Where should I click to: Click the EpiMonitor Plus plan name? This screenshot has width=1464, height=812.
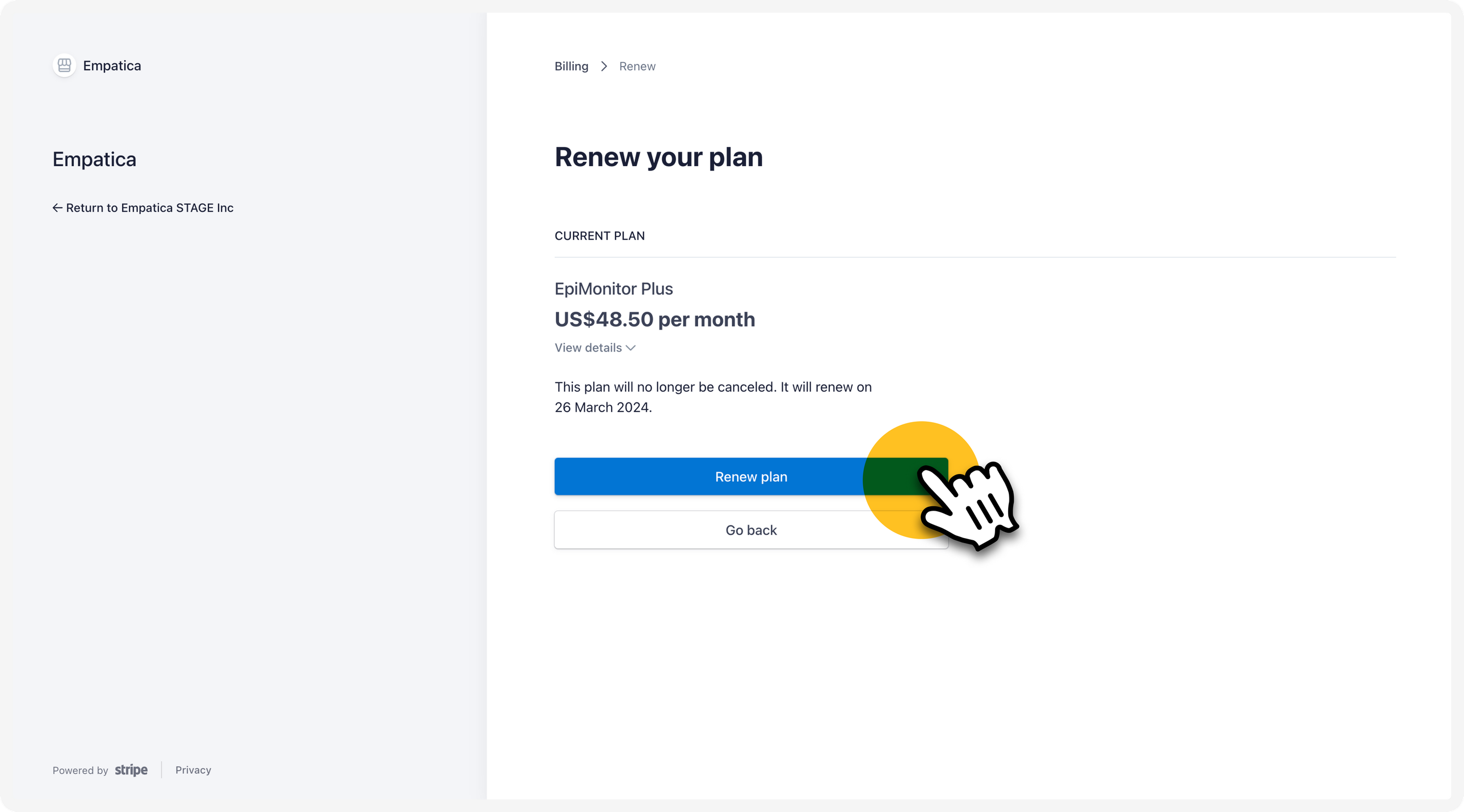click(614, 289)
